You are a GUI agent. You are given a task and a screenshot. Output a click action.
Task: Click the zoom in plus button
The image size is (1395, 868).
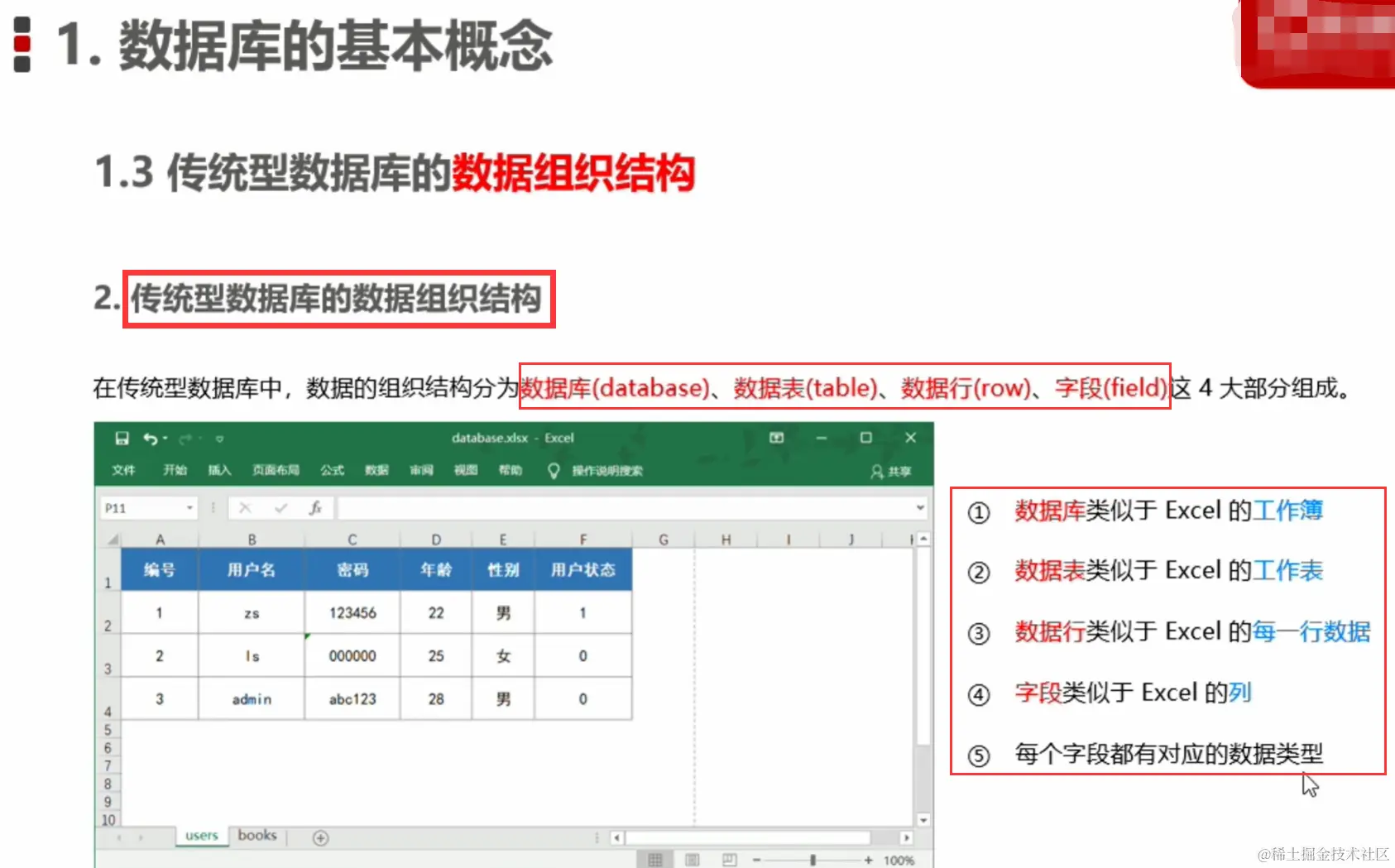pyautogui.click(x=868, y=861)
